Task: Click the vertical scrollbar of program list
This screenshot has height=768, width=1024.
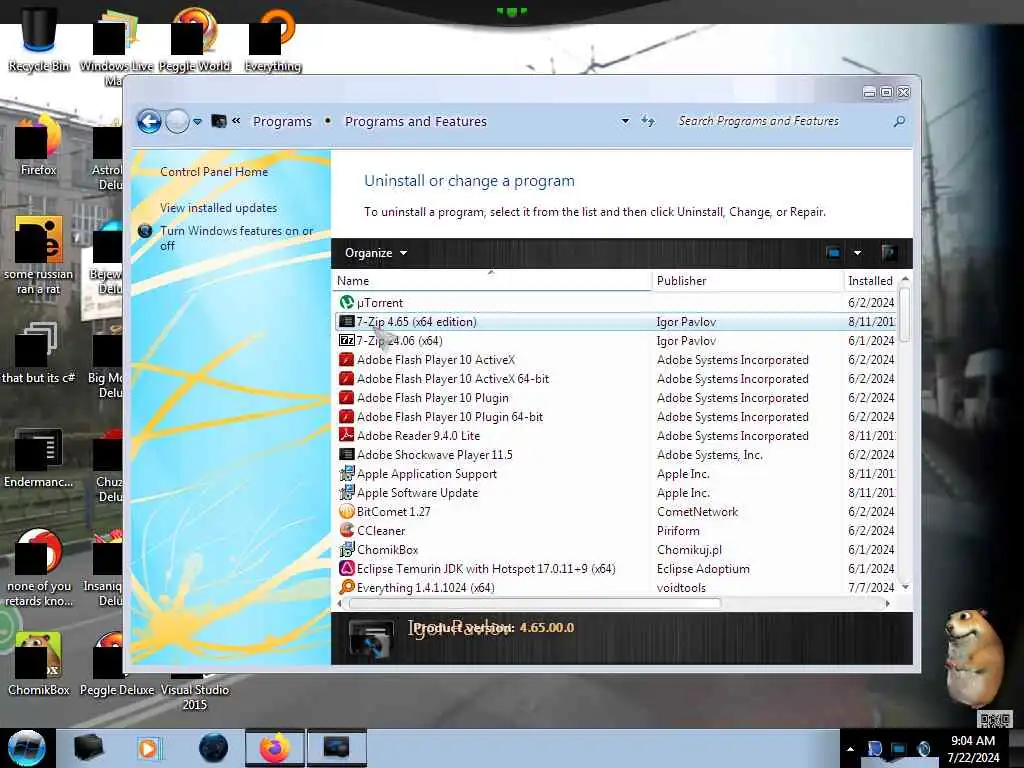Action: tap(904, 315)
